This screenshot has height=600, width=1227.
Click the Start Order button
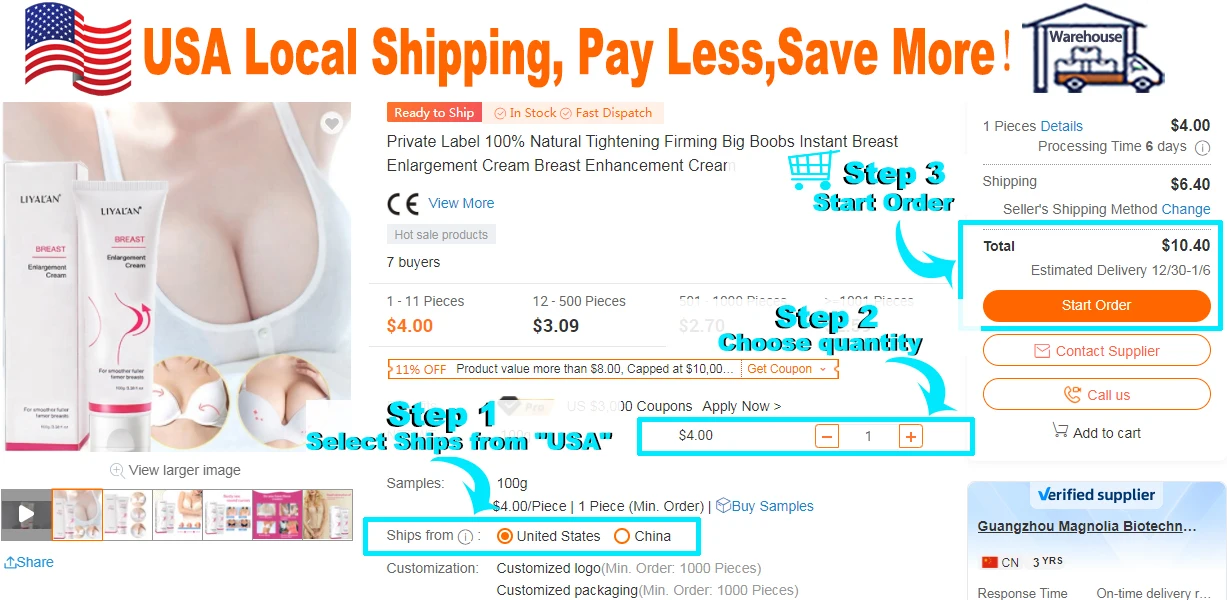click(x=1096, y=306)
